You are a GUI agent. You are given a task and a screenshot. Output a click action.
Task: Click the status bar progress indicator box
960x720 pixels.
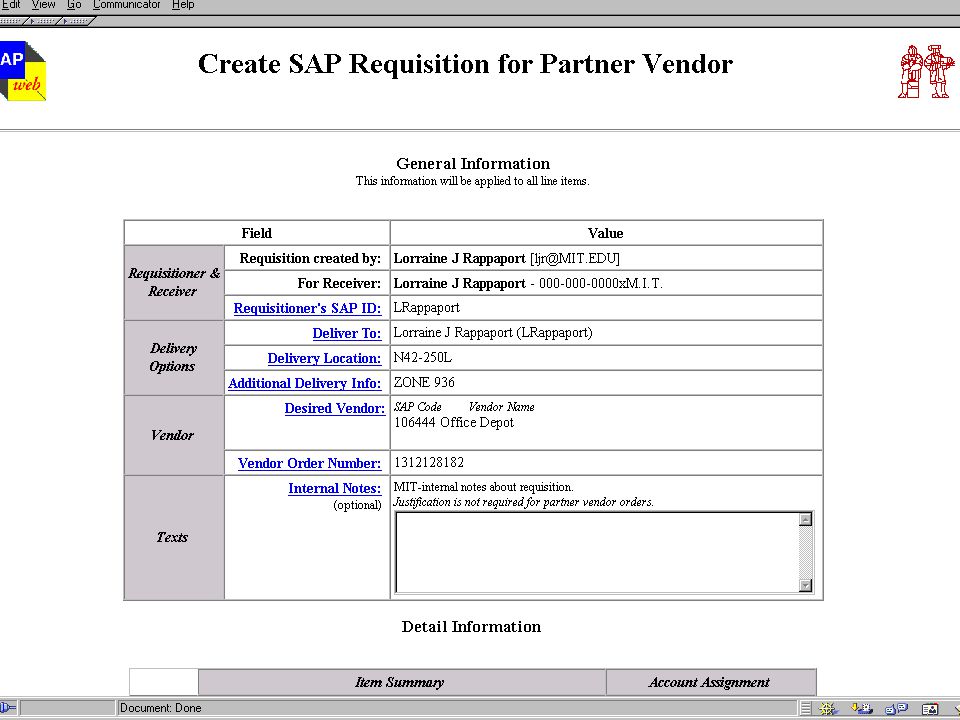(x=67, y=708)
